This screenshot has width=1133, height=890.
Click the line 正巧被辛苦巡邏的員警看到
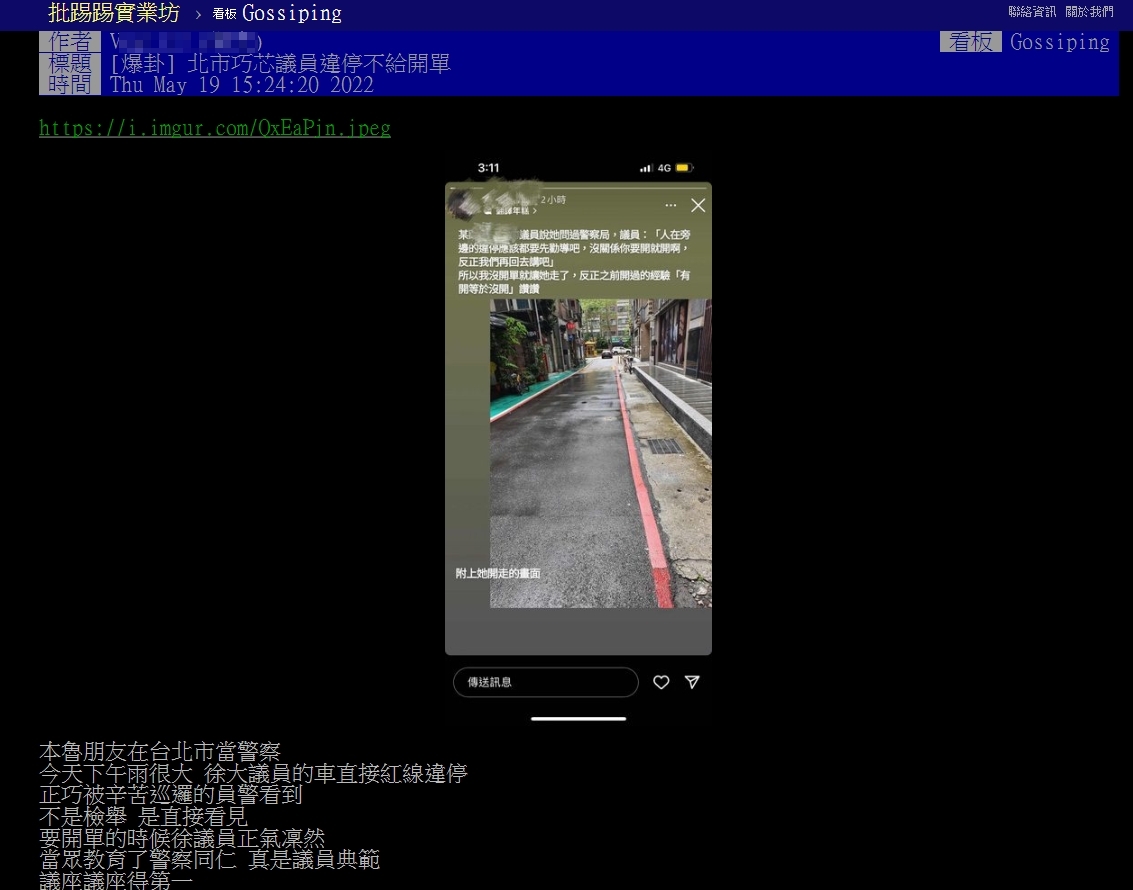point(171,795)
